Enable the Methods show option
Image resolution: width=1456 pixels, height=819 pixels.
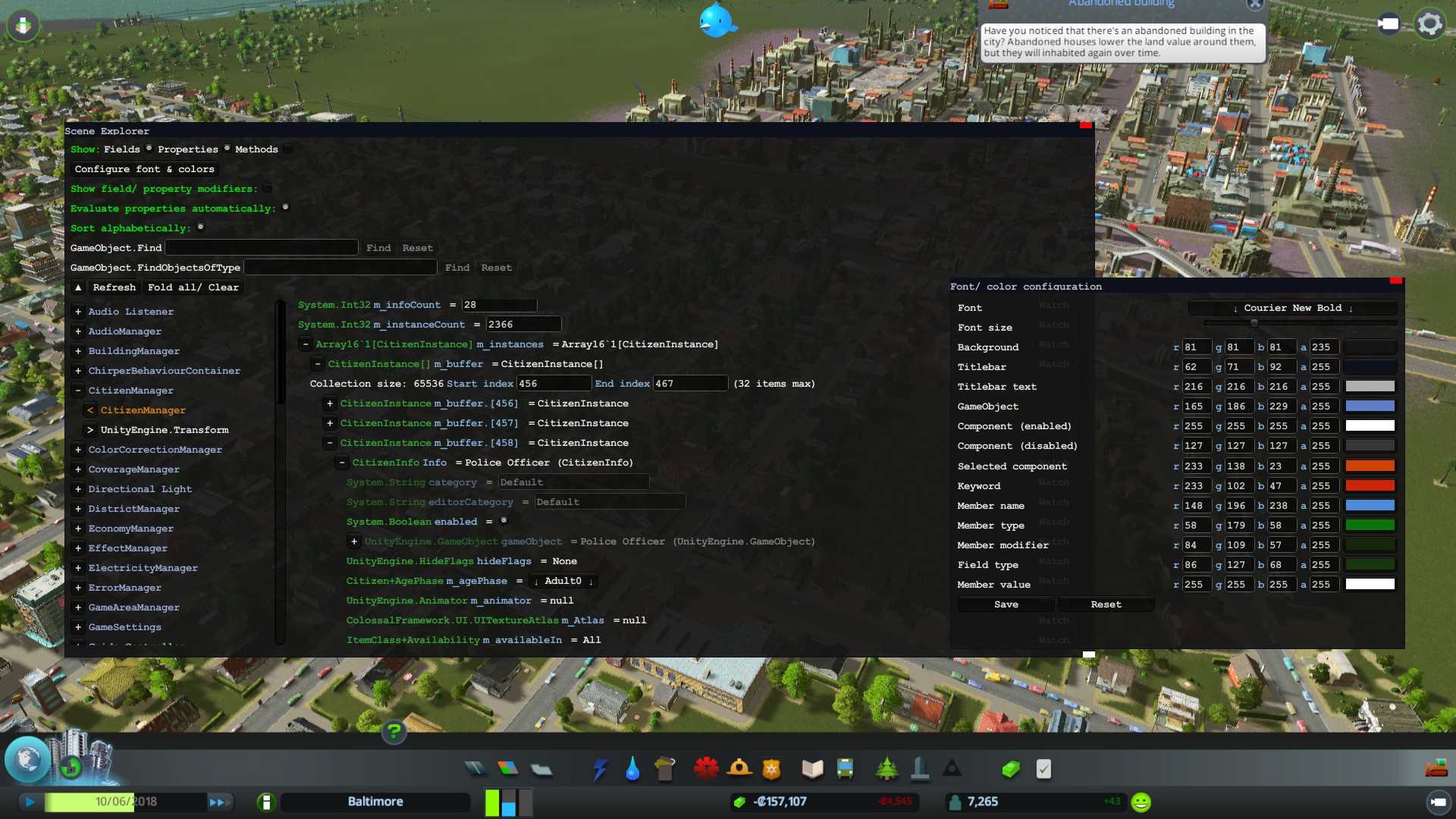[288, 149]
